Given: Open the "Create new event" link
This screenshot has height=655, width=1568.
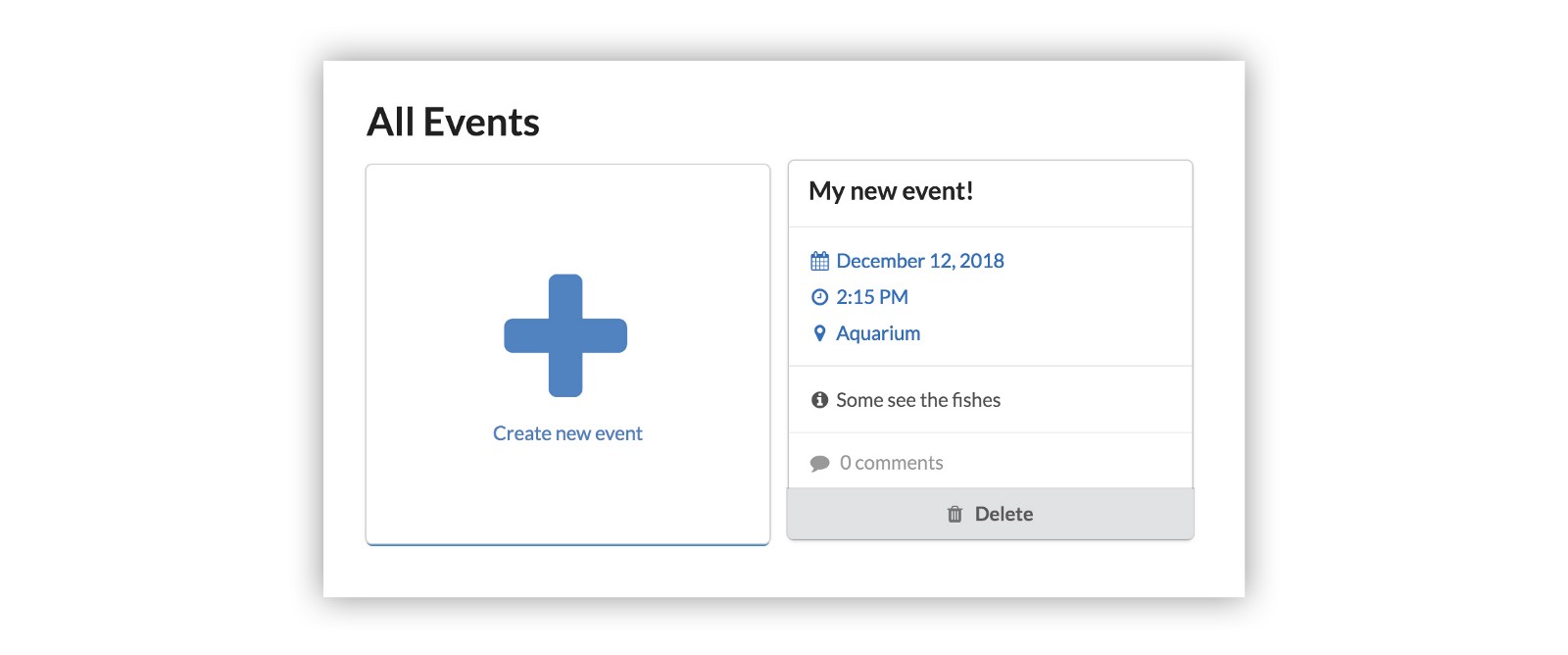Looking at the screenshot, I should pyautogui.click(x=567, y=433).
